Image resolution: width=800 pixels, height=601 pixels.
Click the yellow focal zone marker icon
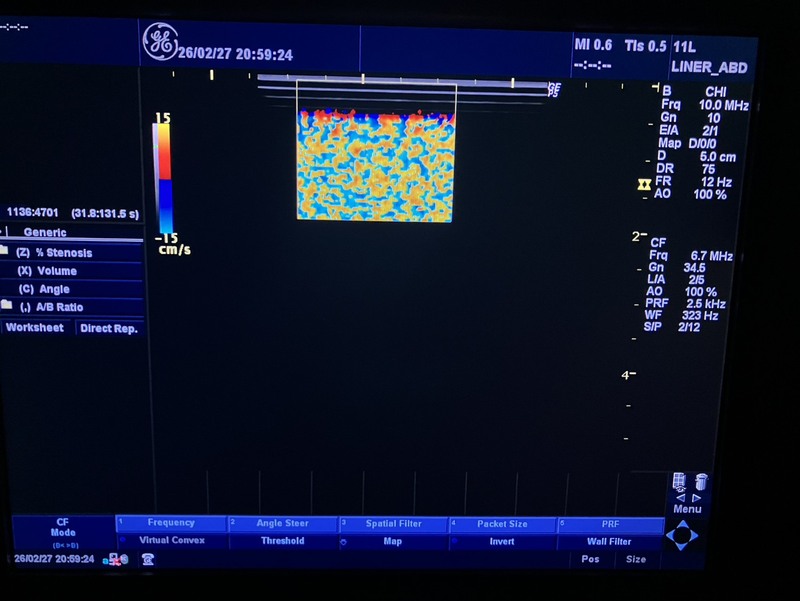click(x=644, y=184)
